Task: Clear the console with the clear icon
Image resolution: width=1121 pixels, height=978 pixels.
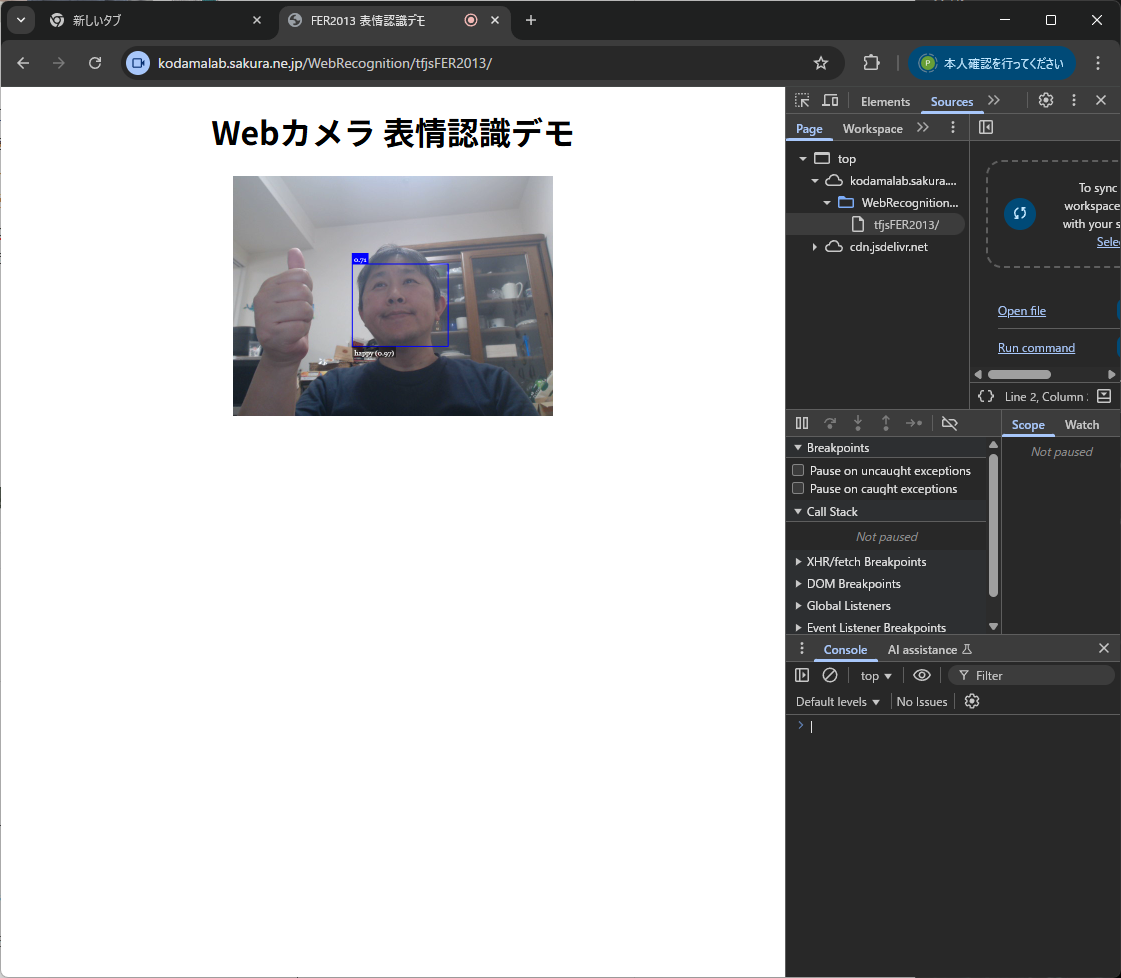Action: 830,675
